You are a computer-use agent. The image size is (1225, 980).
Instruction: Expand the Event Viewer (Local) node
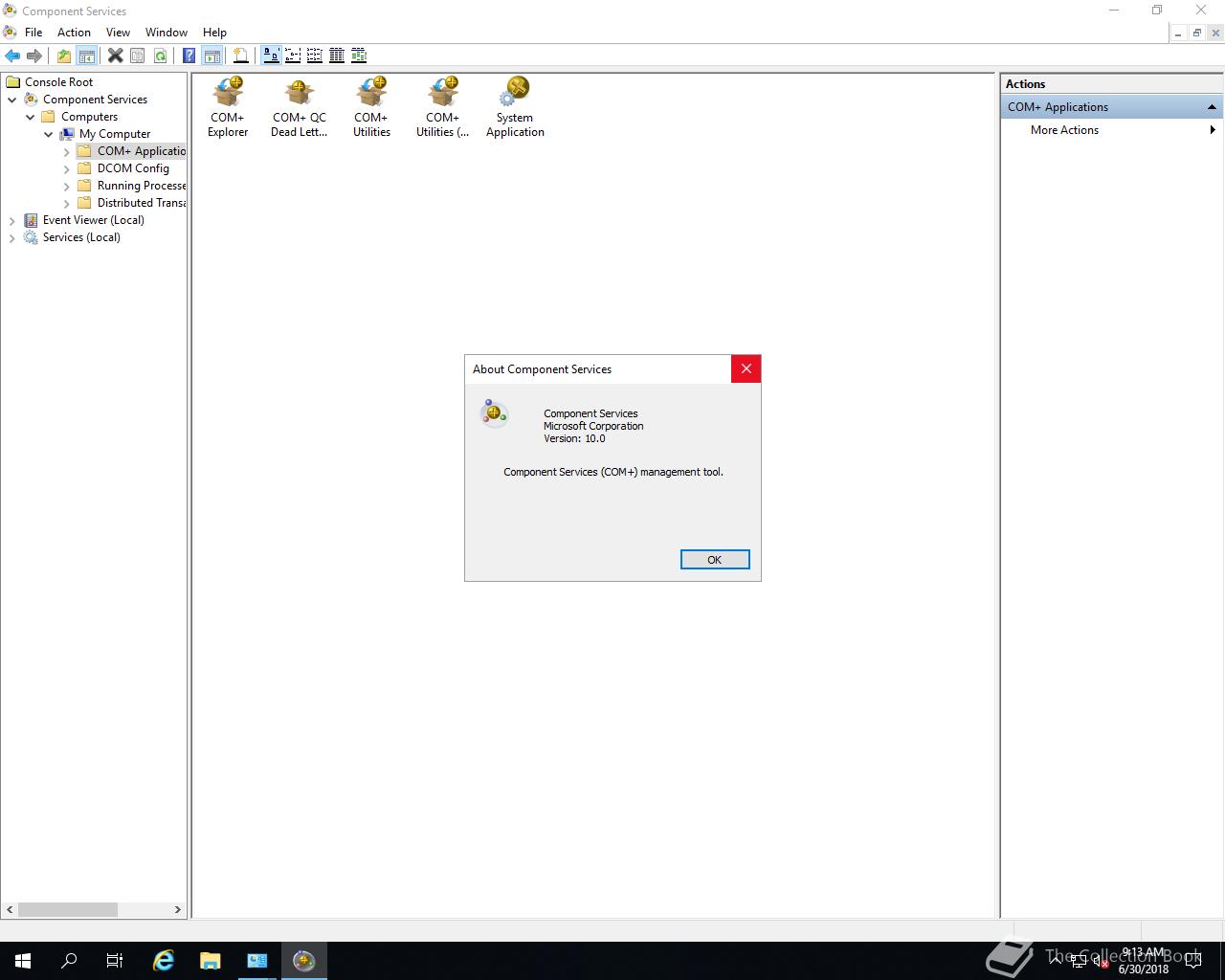pos(12,220)
